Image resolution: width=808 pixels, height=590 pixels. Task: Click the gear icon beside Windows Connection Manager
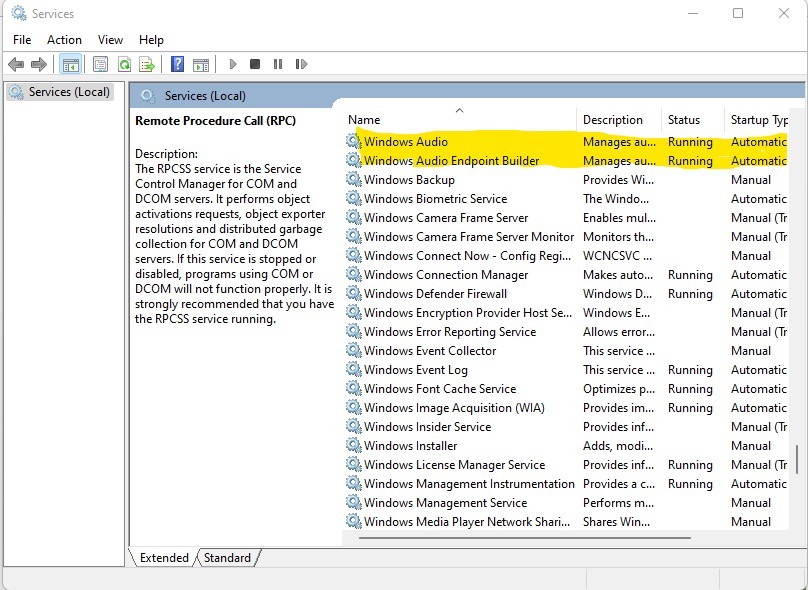point(354,275)
